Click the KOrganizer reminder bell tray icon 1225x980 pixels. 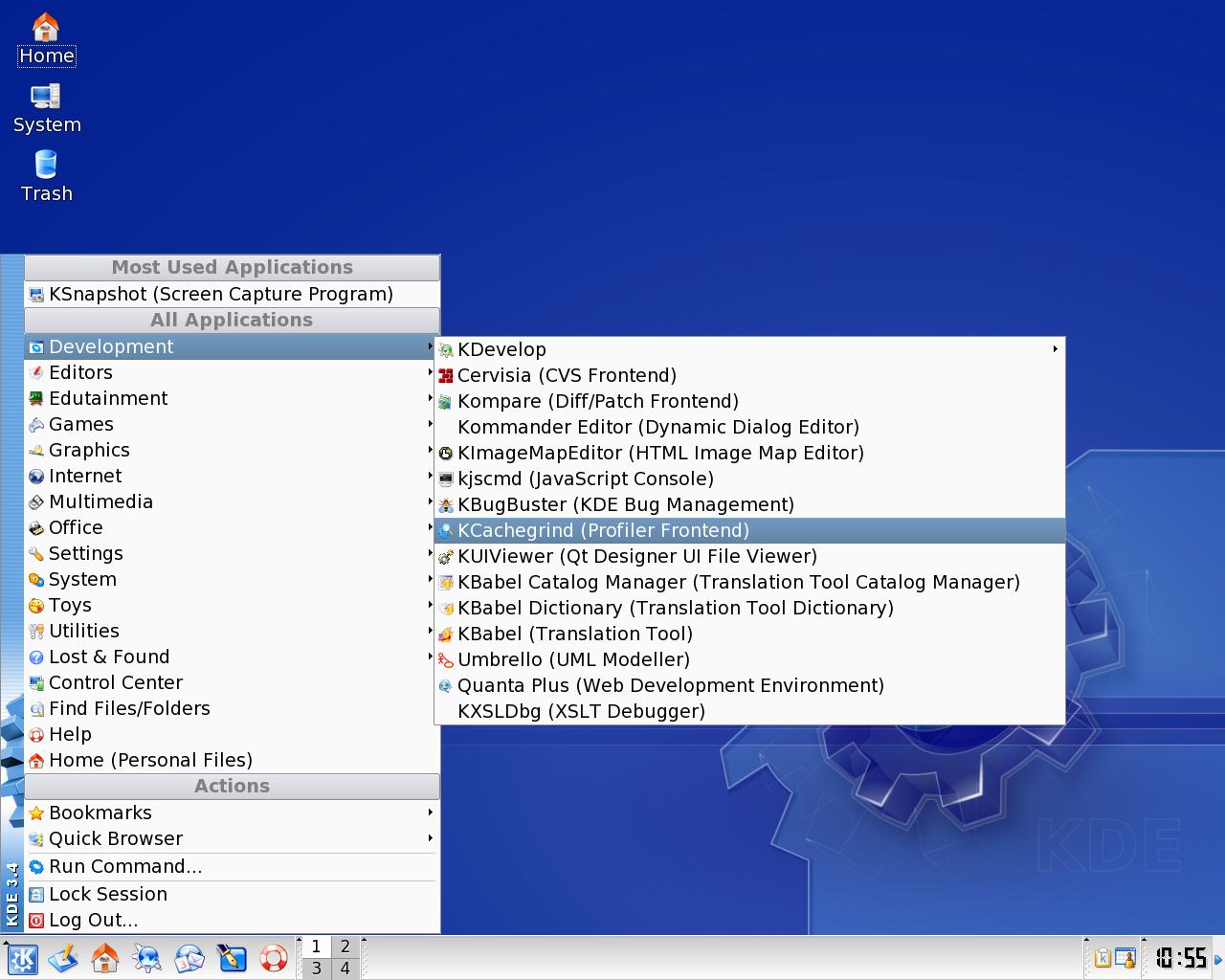(x=1125, y=958)
